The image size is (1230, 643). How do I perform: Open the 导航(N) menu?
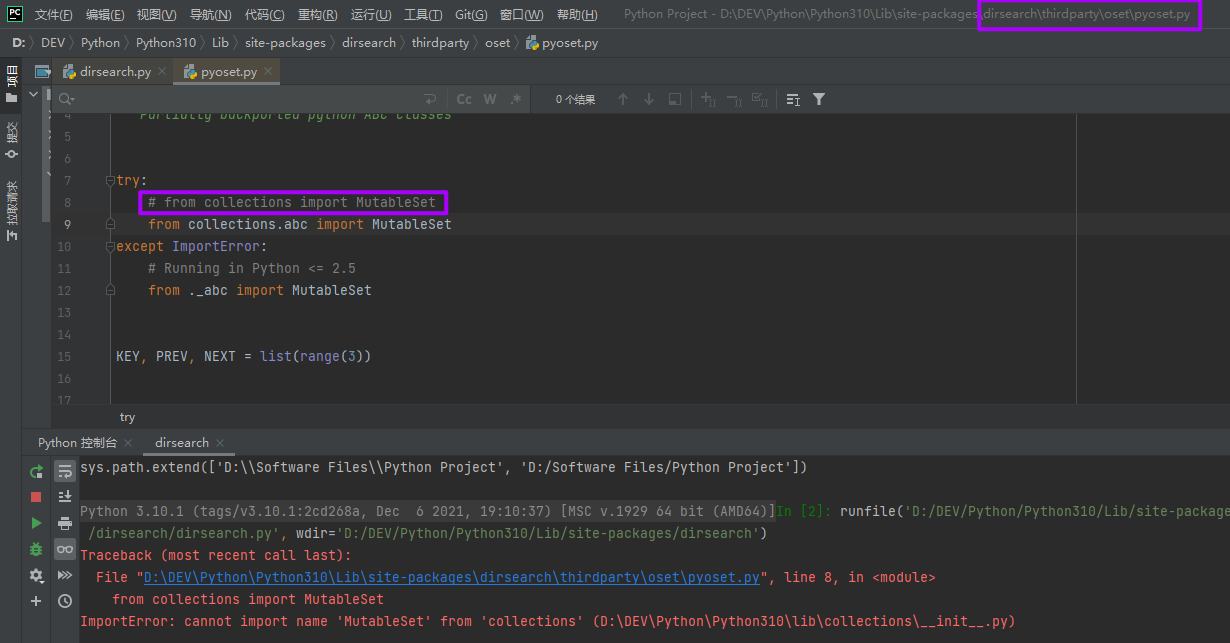(210, 15)
